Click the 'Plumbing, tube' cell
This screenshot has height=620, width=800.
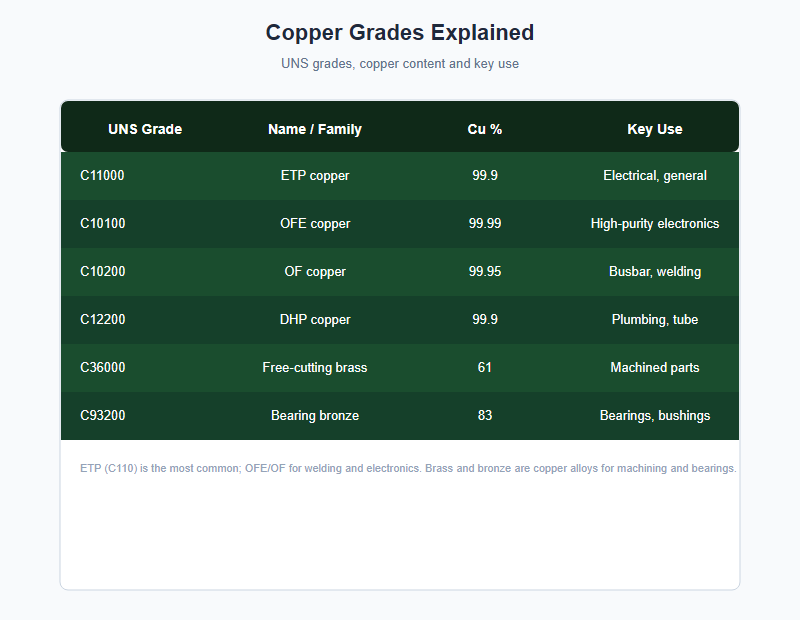pos(655,319)
